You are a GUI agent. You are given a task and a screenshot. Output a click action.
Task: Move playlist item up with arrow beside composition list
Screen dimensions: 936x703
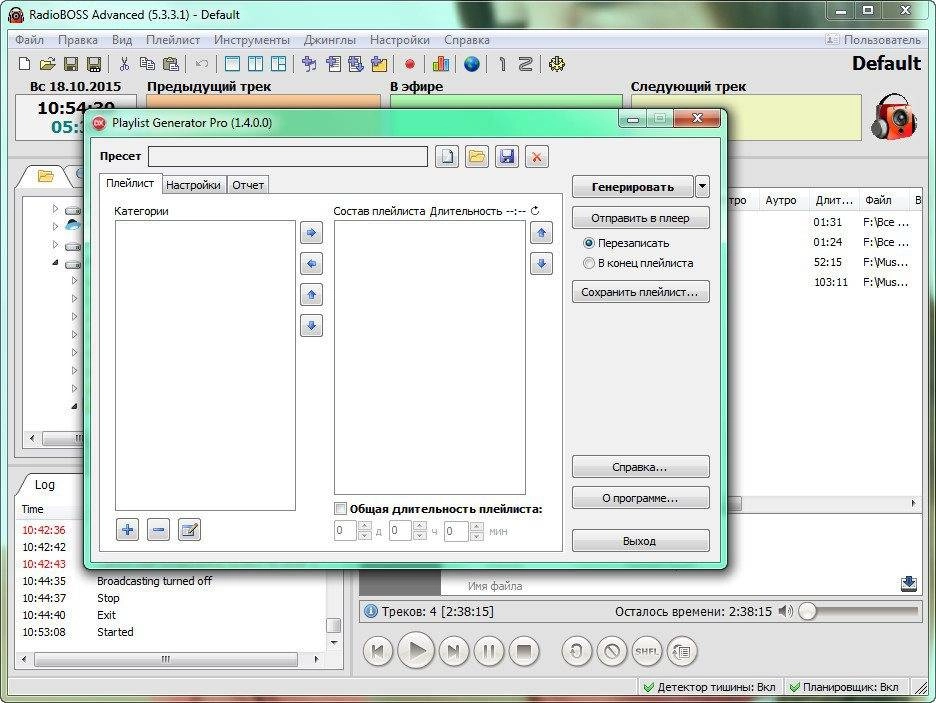[541, 233]
